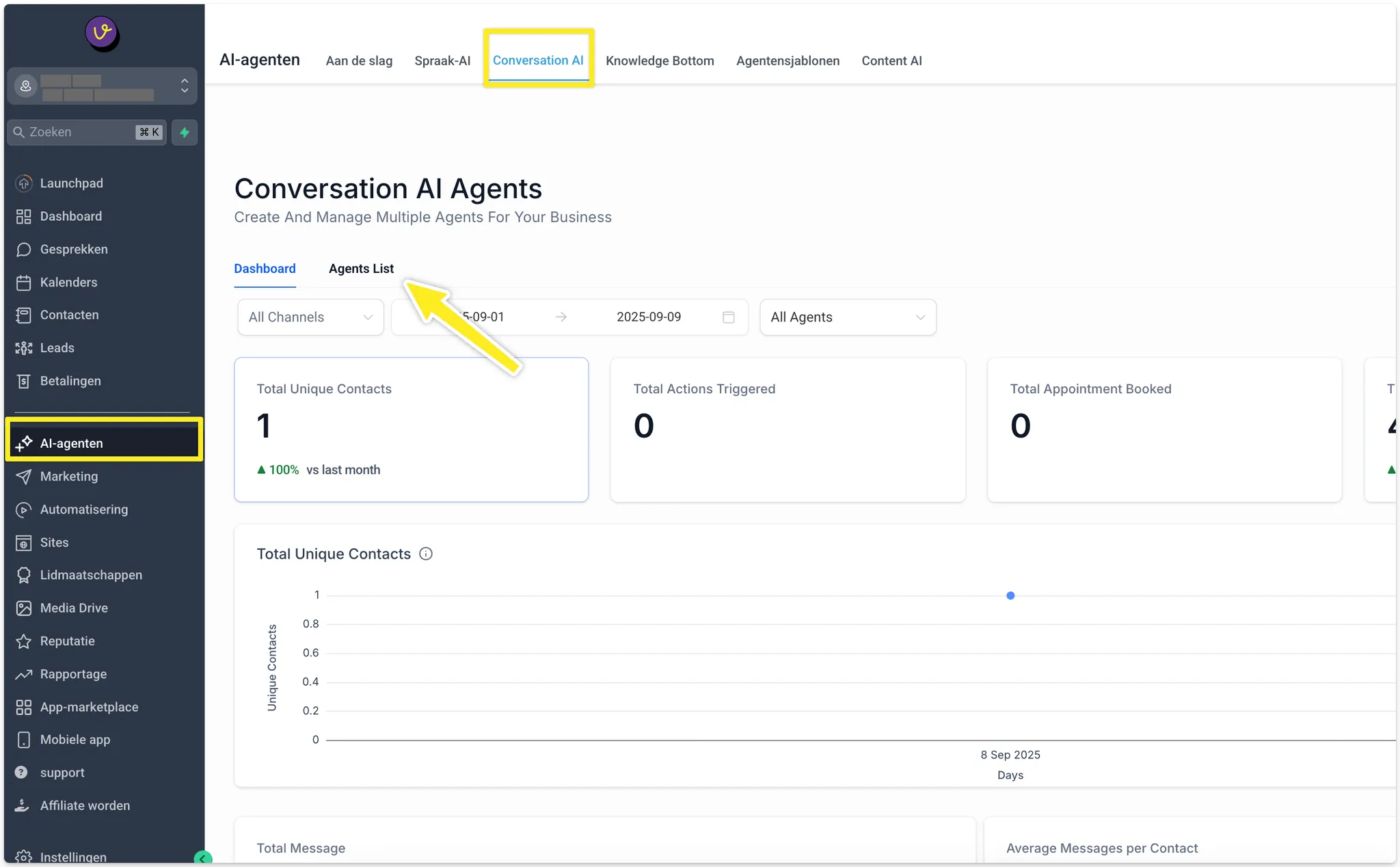Screen dimensions: 1400x867
Task: Open the Knowledge Bottom tab
Action: pyautogui.click(x=660, y=61)
